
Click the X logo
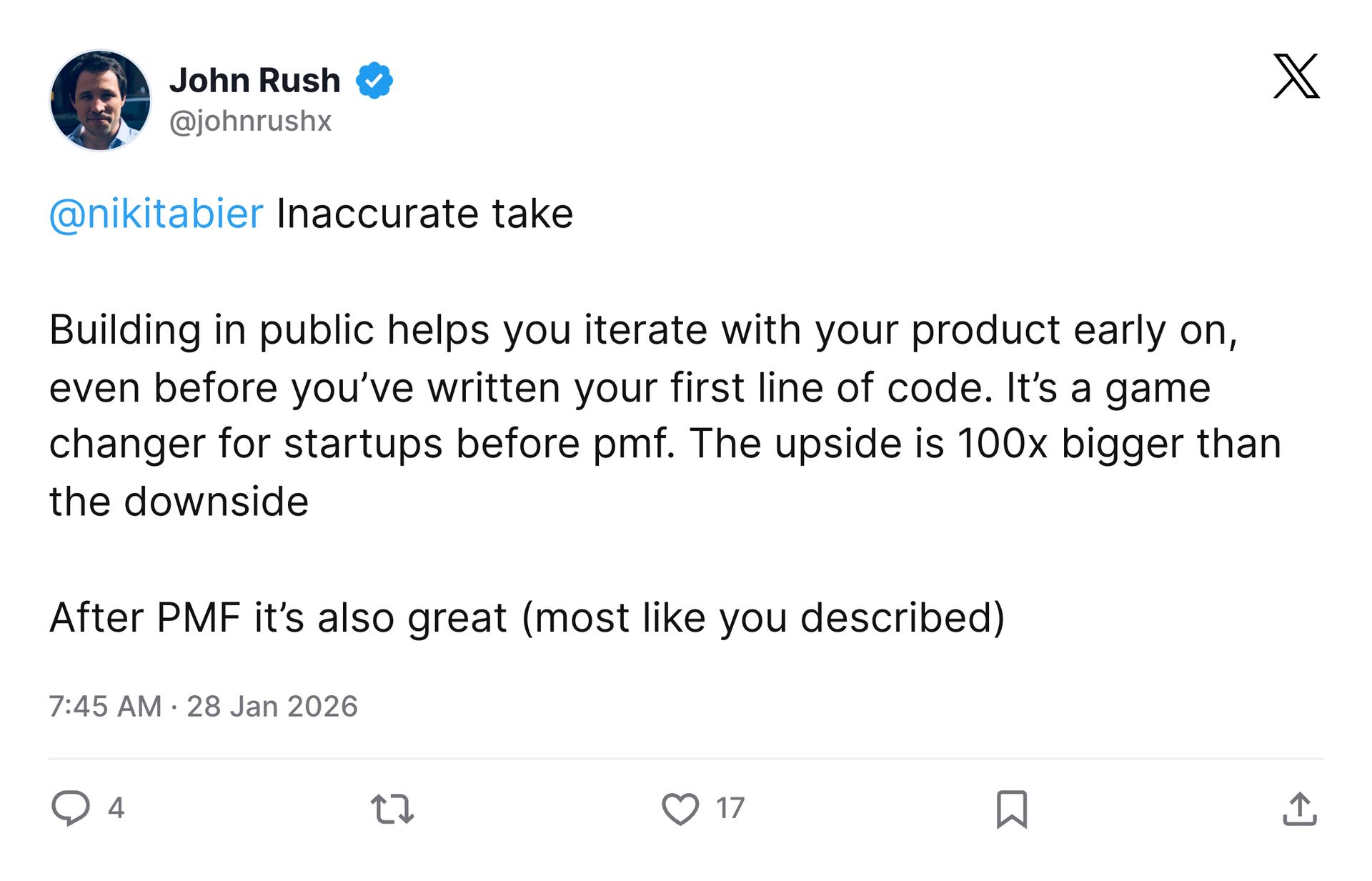click(x=1296, y=76)
